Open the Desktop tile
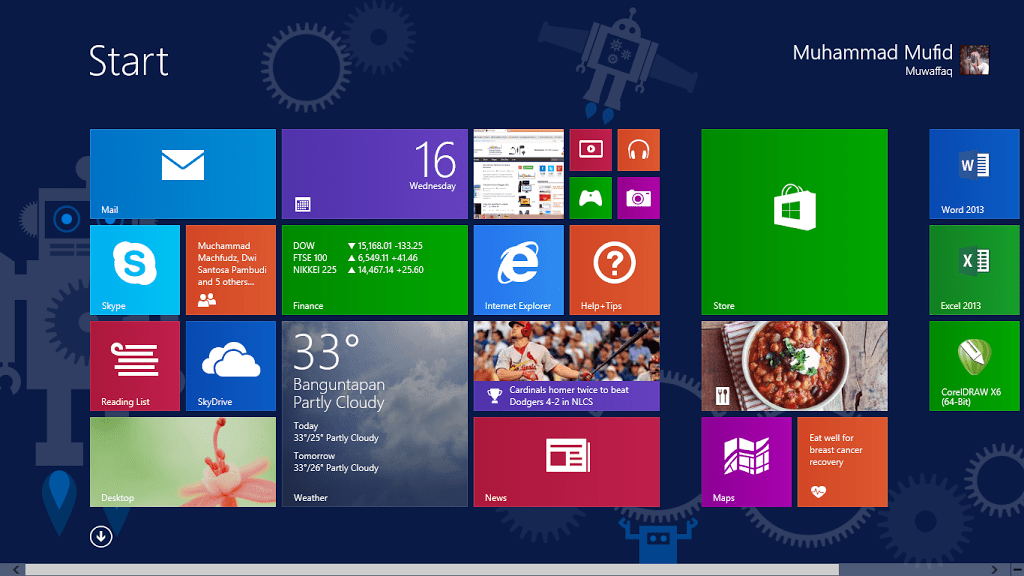The height and width of the screenshot is (576, 1024). point(183,462)
